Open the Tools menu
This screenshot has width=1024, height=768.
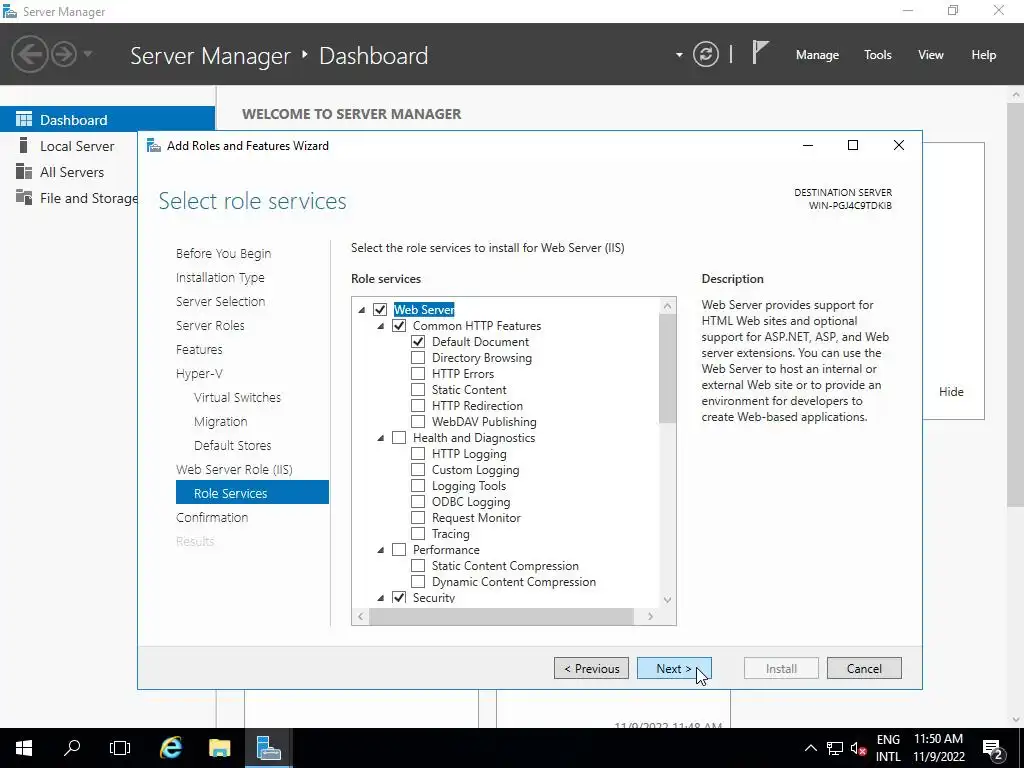(878, 55)
